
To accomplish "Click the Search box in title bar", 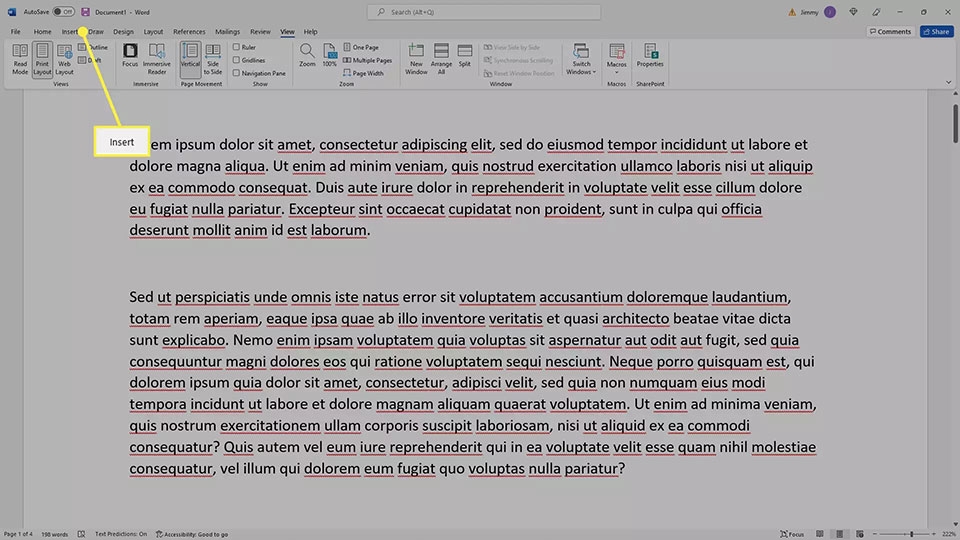I will 484,12.
